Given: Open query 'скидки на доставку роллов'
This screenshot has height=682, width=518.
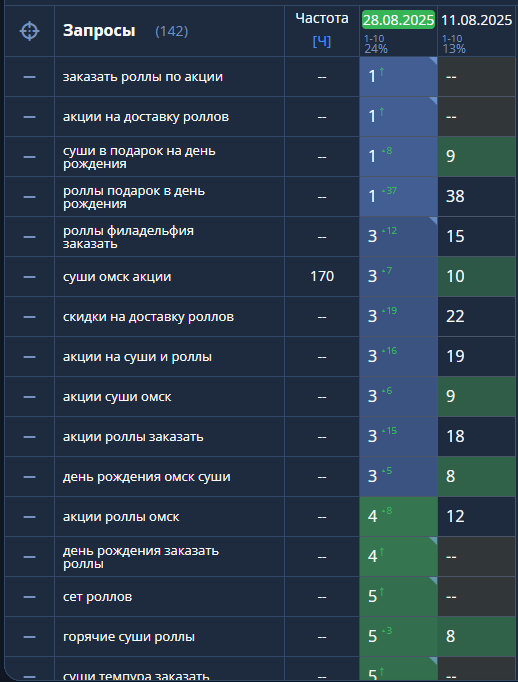Looking at the screenshot, I should pyautogui.click(x=148, y=317).
